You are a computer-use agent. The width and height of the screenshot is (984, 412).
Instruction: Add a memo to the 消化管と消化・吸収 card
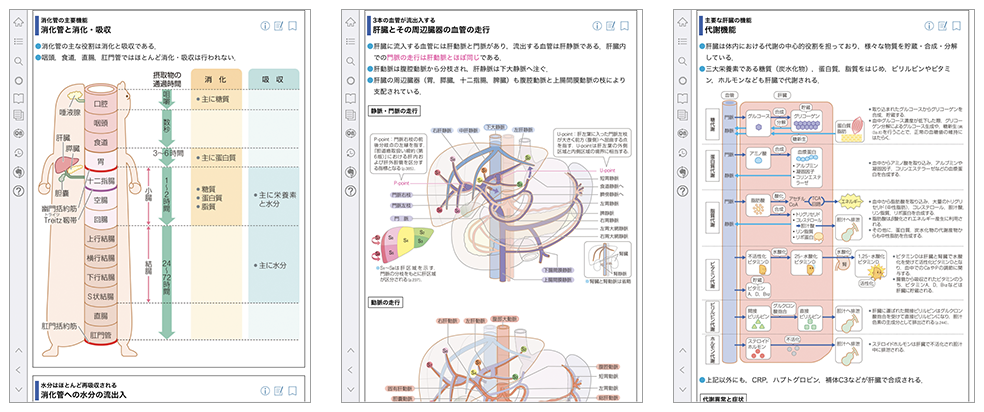[279, 26]
